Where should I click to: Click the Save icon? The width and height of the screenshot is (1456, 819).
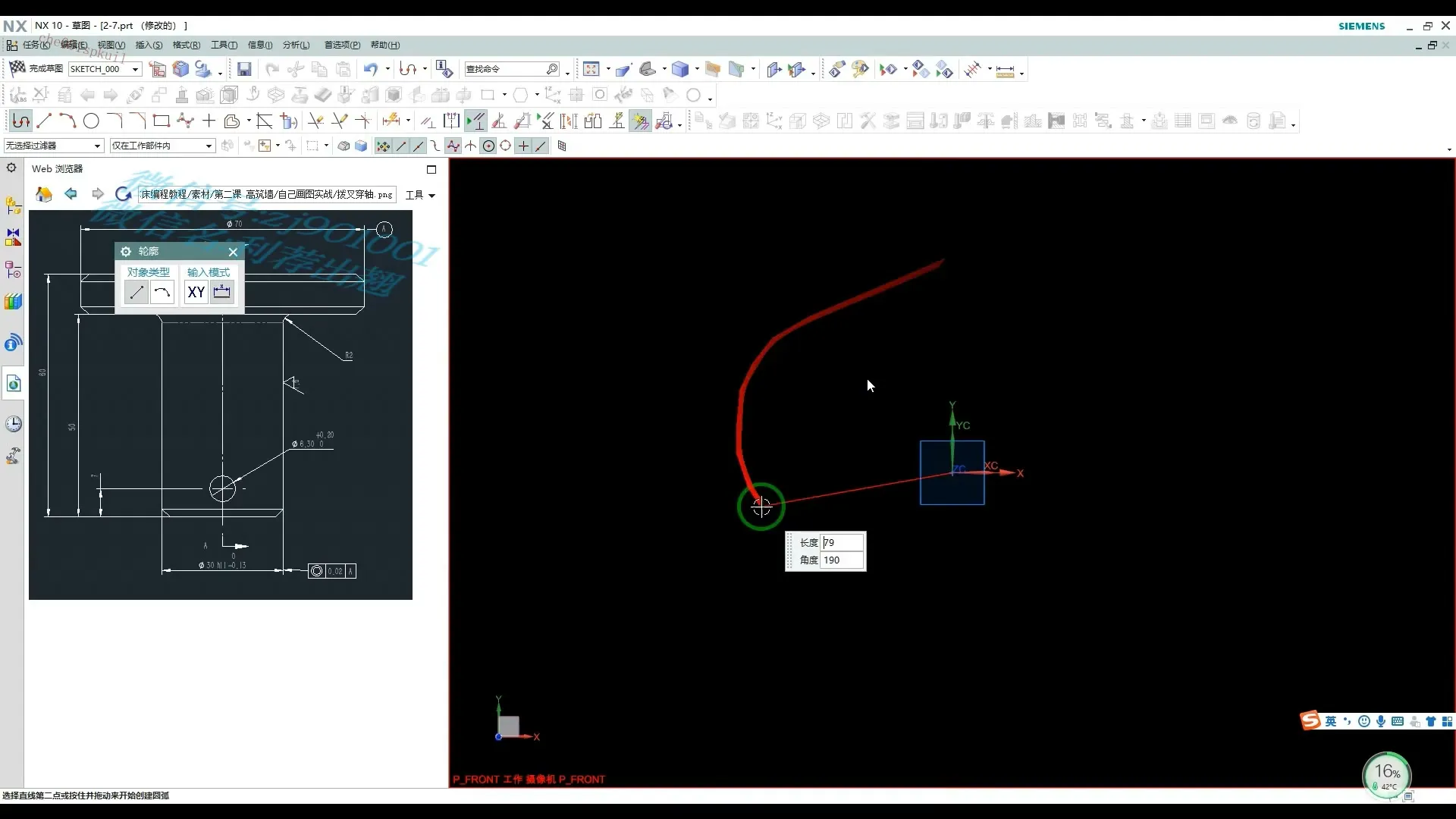point(244,70)
